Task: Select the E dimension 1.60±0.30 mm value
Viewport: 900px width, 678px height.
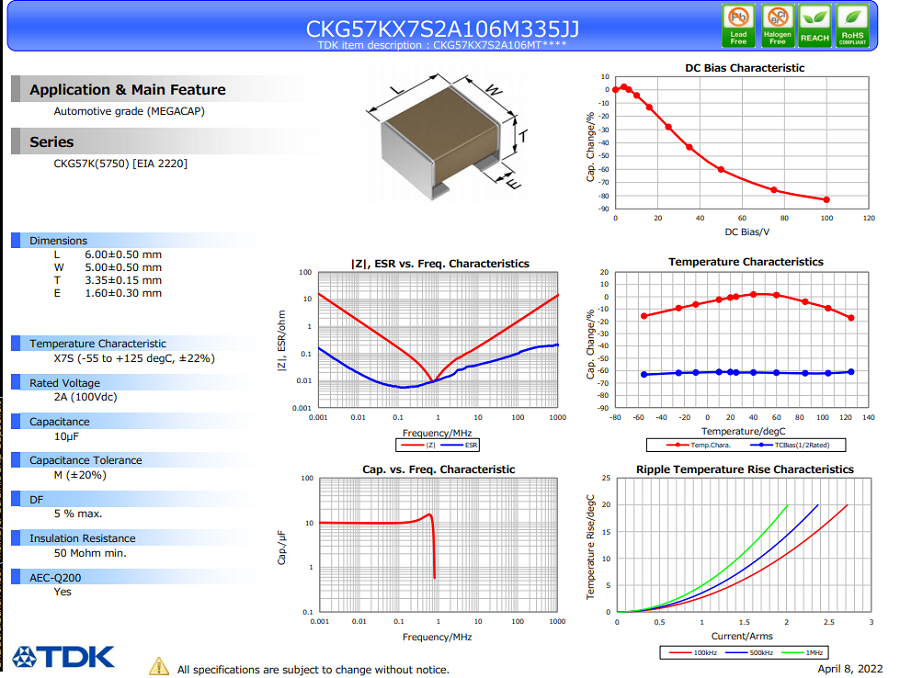Action: coord(123,293)
